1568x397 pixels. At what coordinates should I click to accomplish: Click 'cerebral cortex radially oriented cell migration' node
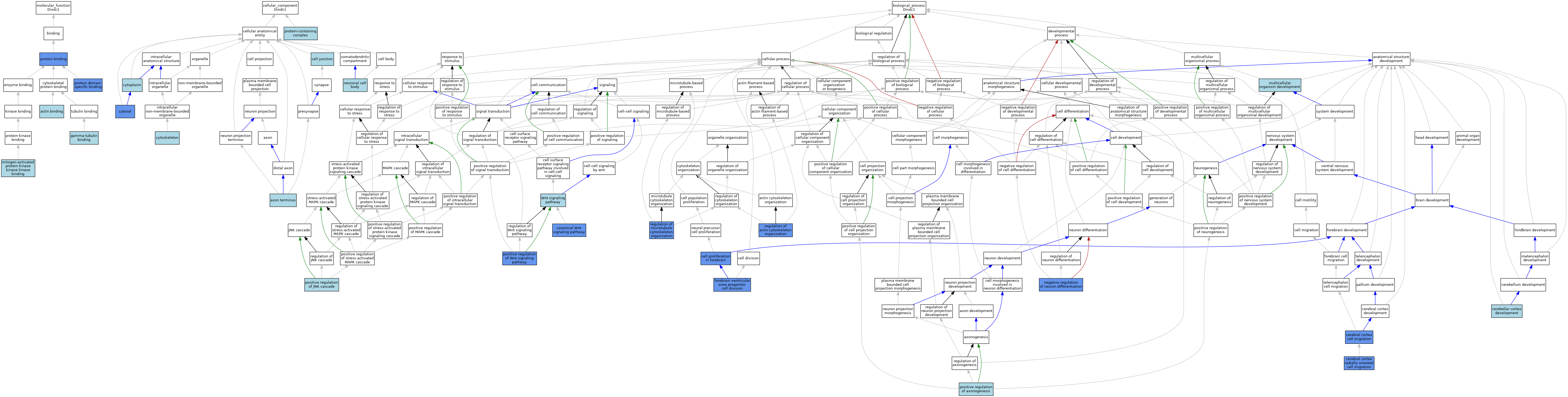click(1359, 363)
